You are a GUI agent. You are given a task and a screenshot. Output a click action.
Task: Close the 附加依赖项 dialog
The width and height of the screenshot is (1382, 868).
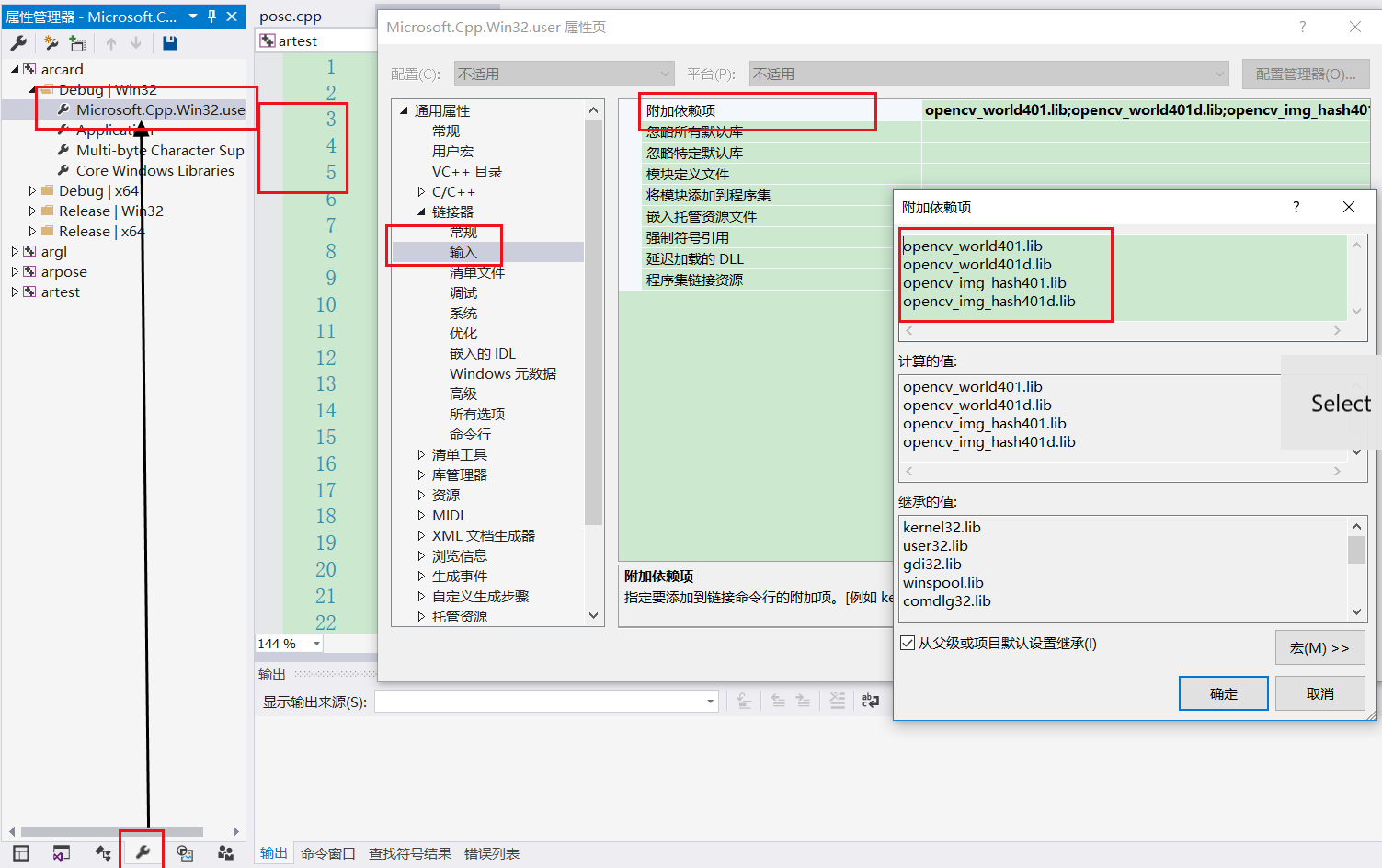(1349, 207)
